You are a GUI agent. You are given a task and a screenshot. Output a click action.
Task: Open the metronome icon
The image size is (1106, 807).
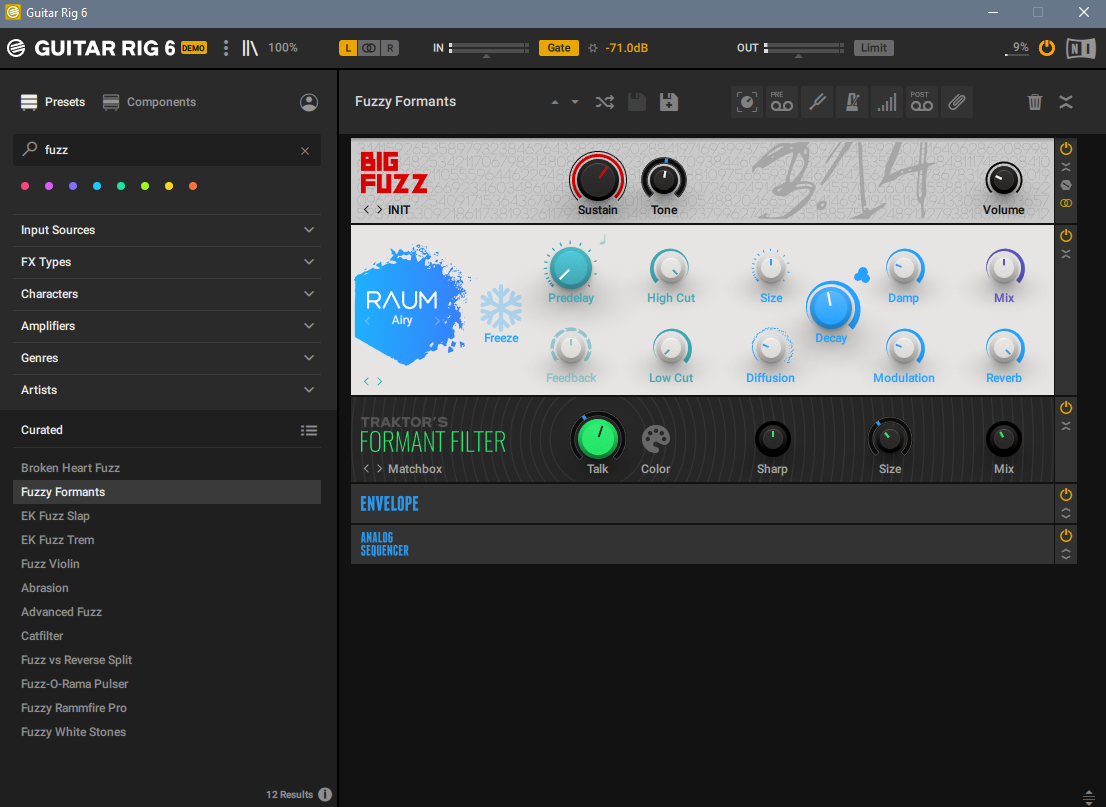(852, 102)
